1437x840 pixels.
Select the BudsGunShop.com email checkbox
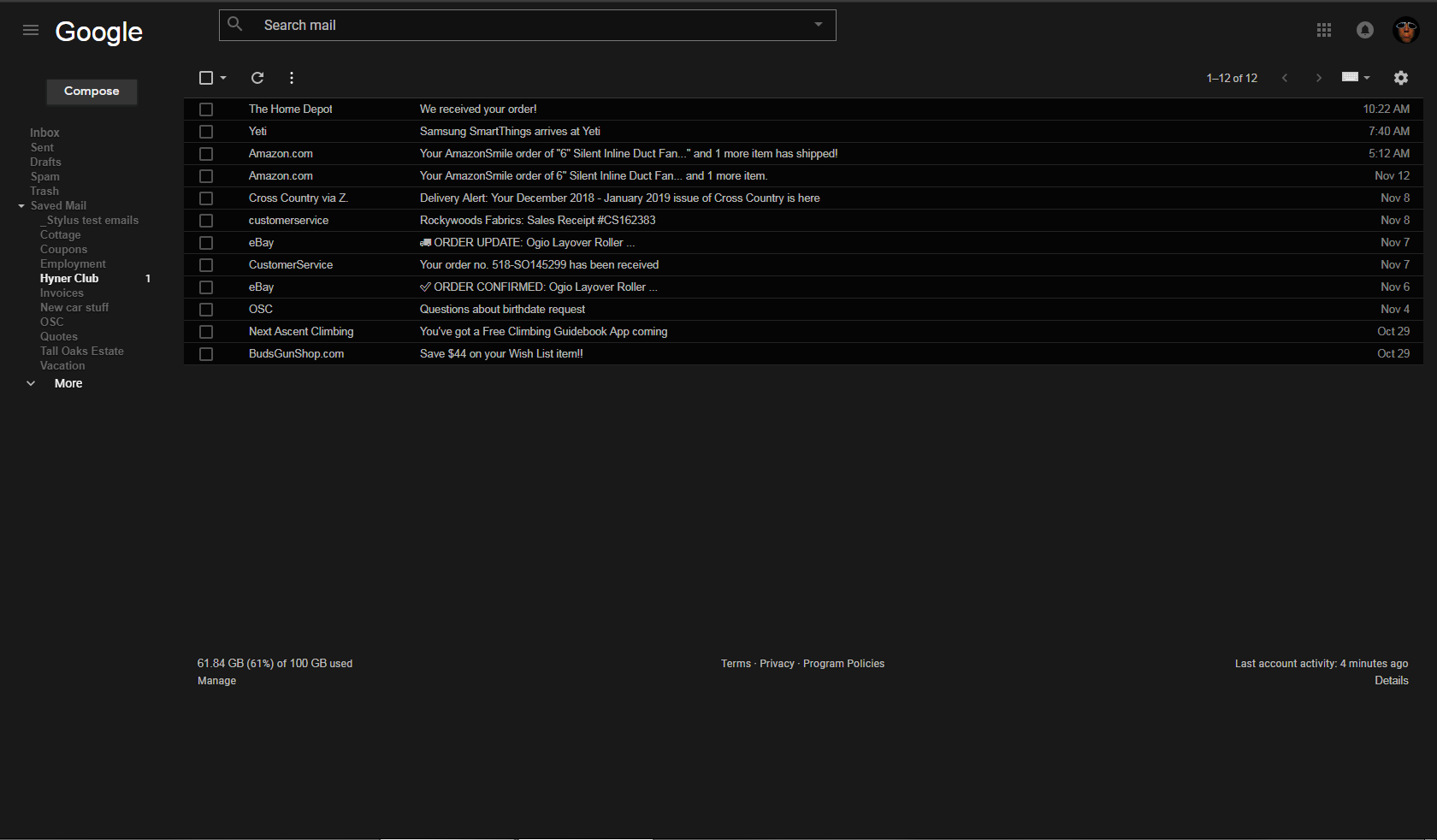click(206, 354)
